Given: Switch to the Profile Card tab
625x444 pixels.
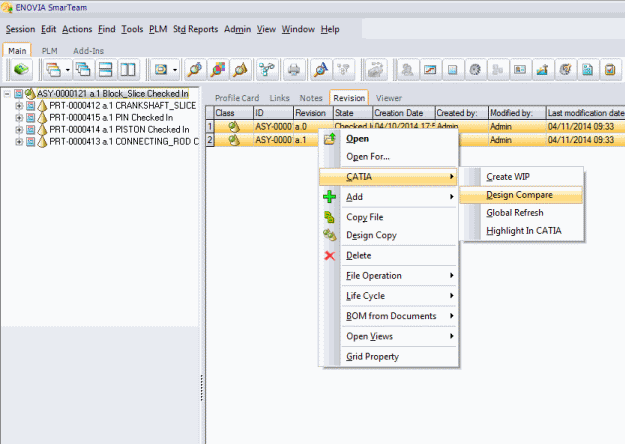Looking at the screenshot, I should click(x=237, y=98).
